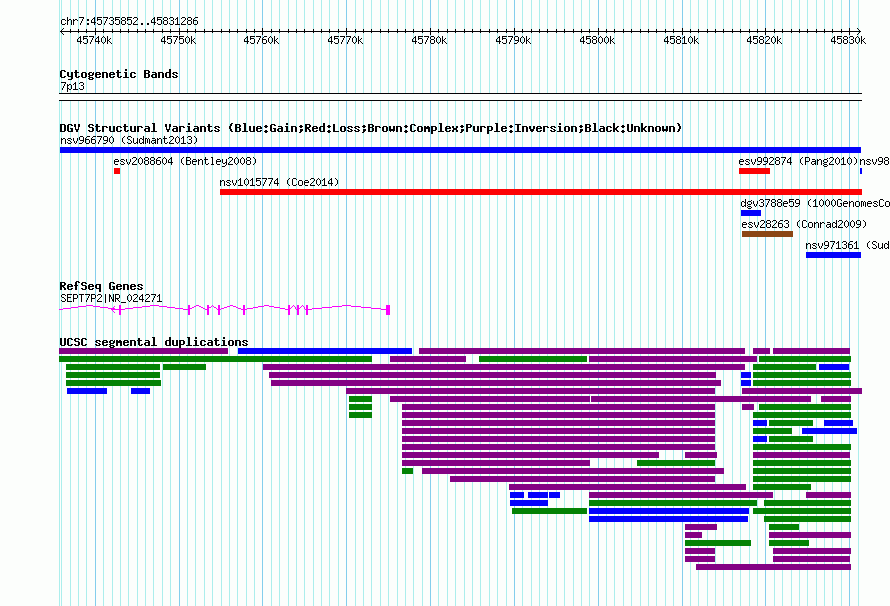The width and height of the screenshot is (890, 606).
Task: Open variant label nsv1015774 (Coe2014)
Action: click(279, 182)
